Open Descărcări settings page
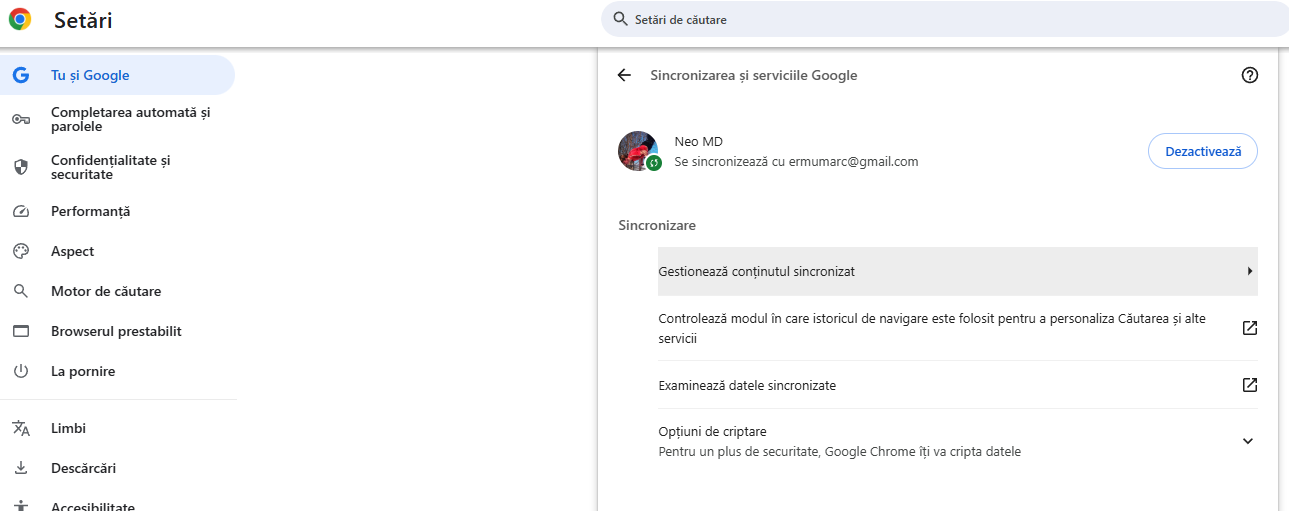 pyautogui.click(x=83, y=468)
